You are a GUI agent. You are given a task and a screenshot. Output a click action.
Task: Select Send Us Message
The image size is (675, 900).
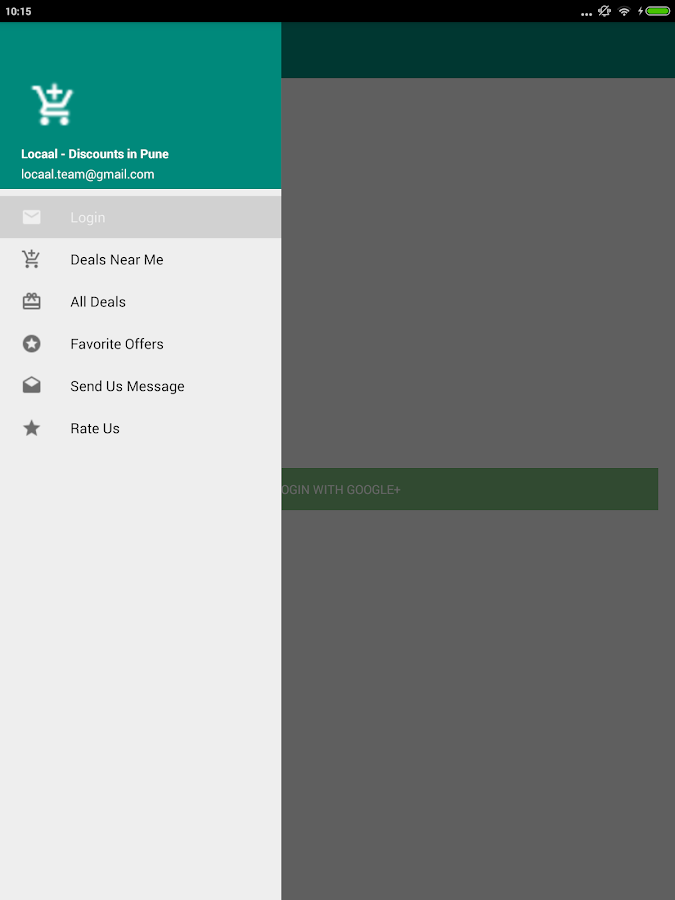tap(141, 386)
